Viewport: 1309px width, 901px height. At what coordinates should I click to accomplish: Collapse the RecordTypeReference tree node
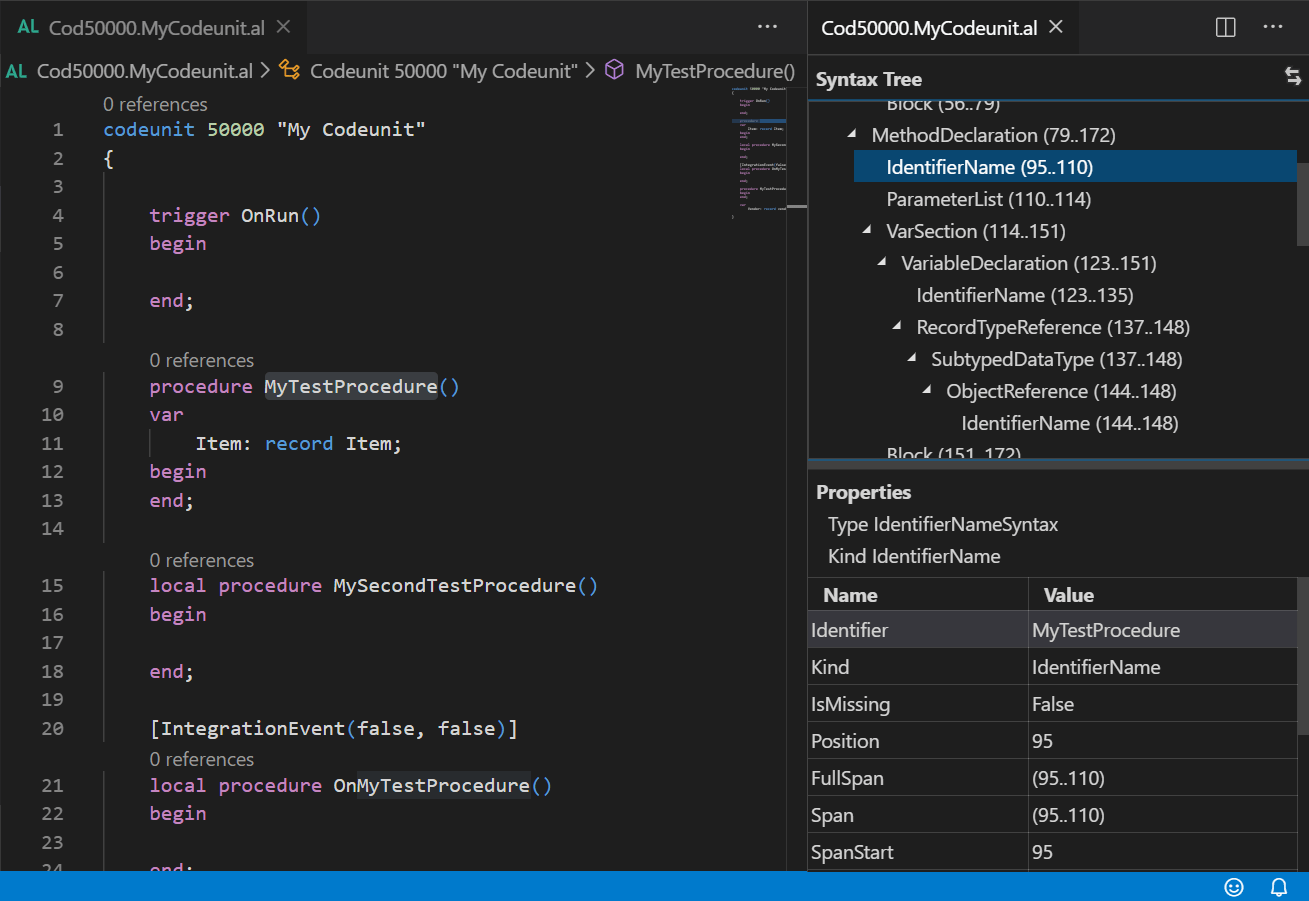(x=896, y=326)
